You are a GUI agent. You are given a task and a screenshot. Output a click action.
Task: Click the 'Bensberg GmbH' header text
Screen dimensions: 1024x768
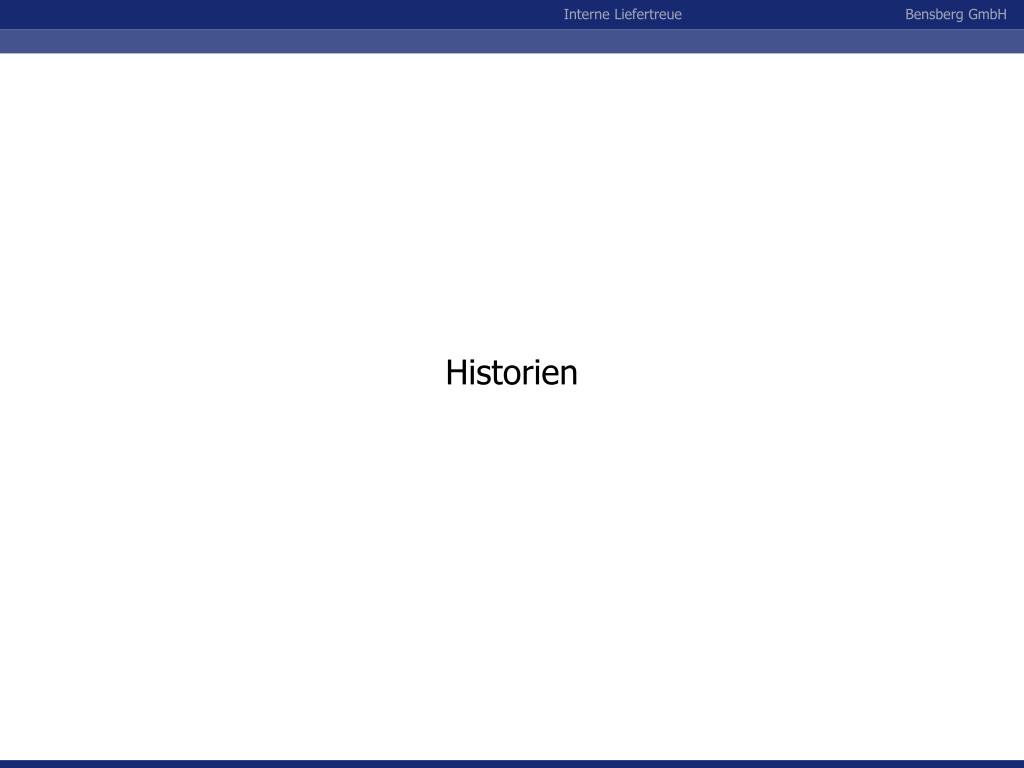955,14
